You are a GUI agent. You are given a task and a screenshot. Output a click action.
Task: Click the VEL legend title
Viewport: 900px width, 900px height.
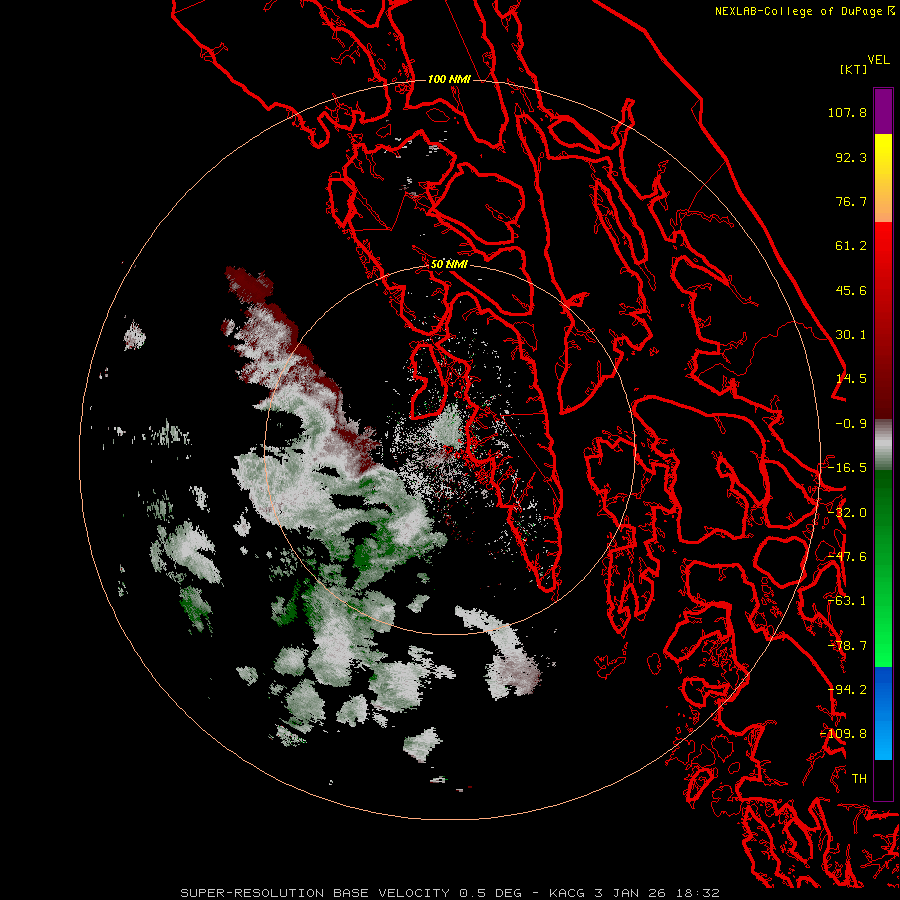point(878,60)
